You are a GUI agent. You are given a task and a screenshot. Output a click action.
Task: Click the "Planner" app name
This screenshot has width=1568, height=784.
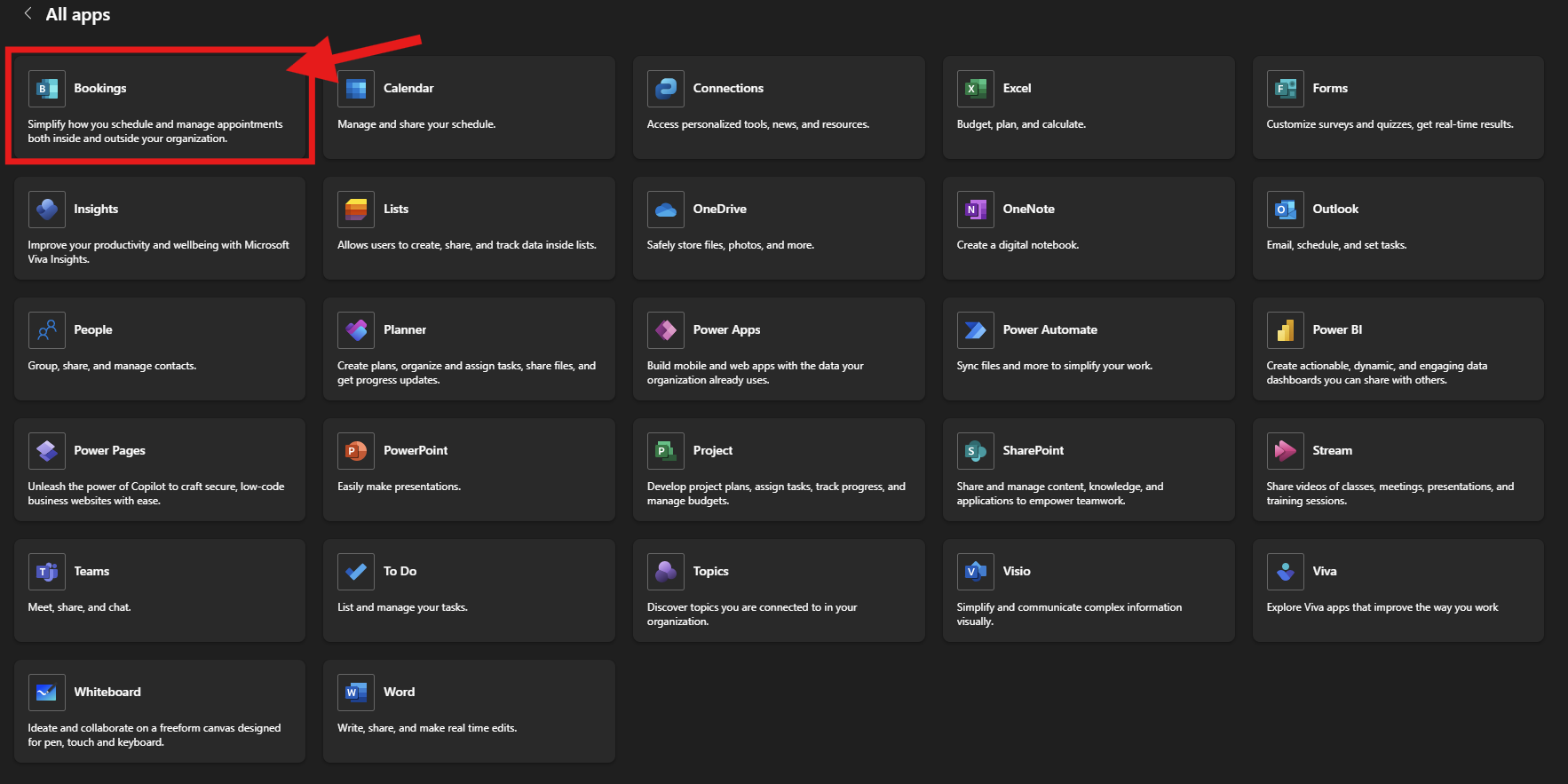[x=405, y=329]
